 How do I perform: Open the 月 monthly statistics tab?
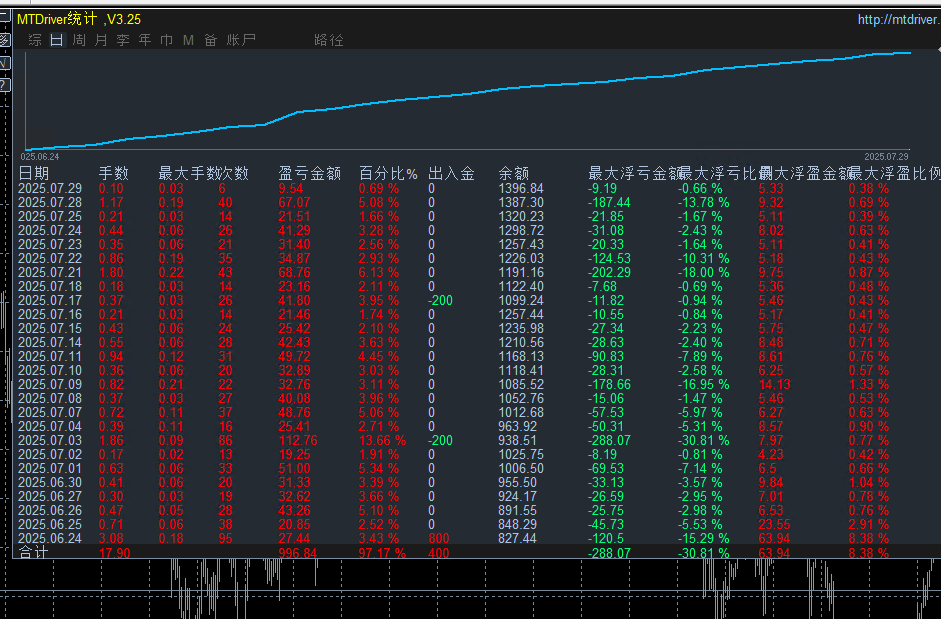pyautogui.click(x=101, y=40)
